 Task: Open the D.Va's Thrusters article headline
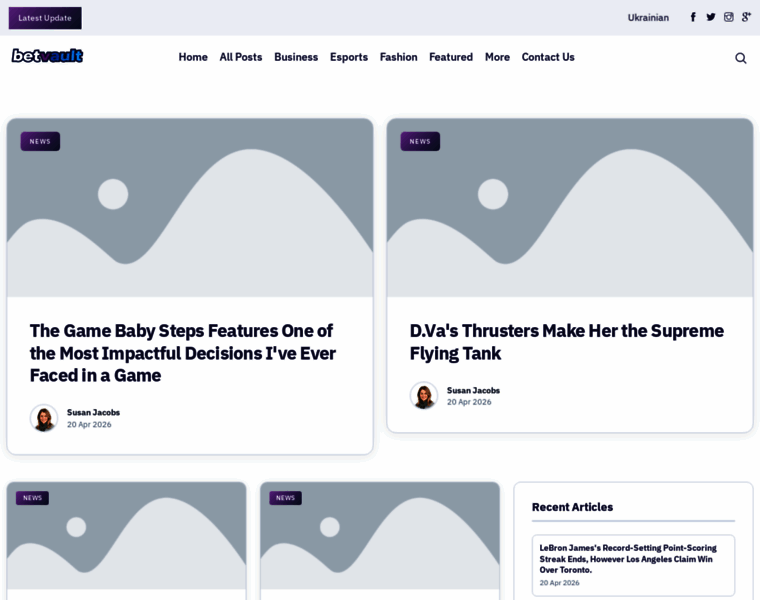point(567,342)
